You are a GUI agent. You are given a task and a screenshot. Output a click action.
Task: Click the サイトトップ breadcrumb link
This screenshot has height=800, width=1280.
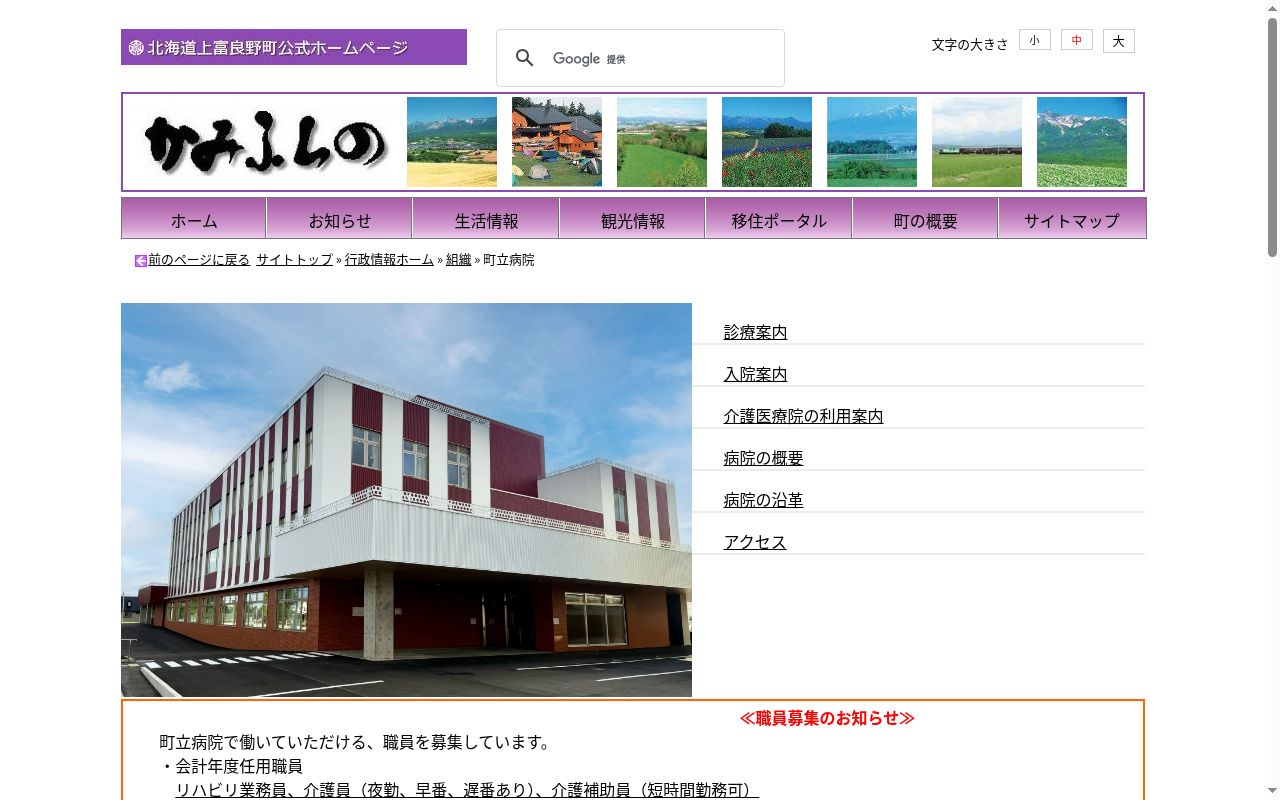tap(294, 260)
